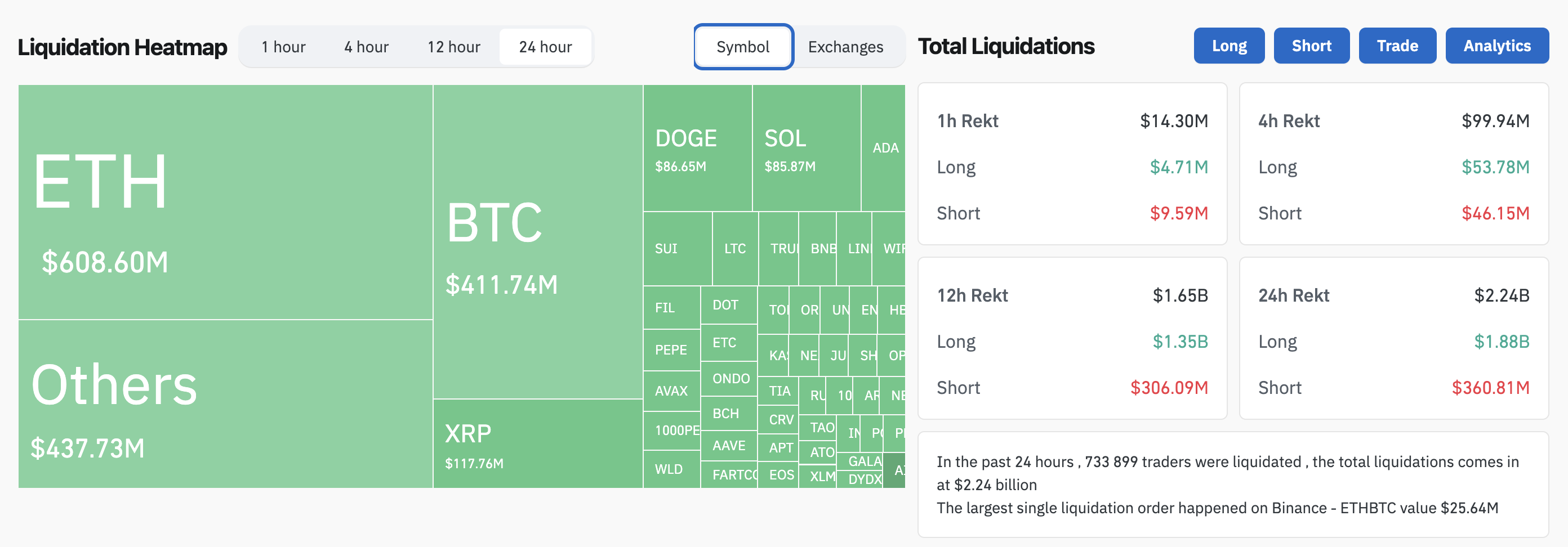Click the BTC $411.74M tile
The width and height of the screenshot is (1568, 547).
(x=537, y=241)
